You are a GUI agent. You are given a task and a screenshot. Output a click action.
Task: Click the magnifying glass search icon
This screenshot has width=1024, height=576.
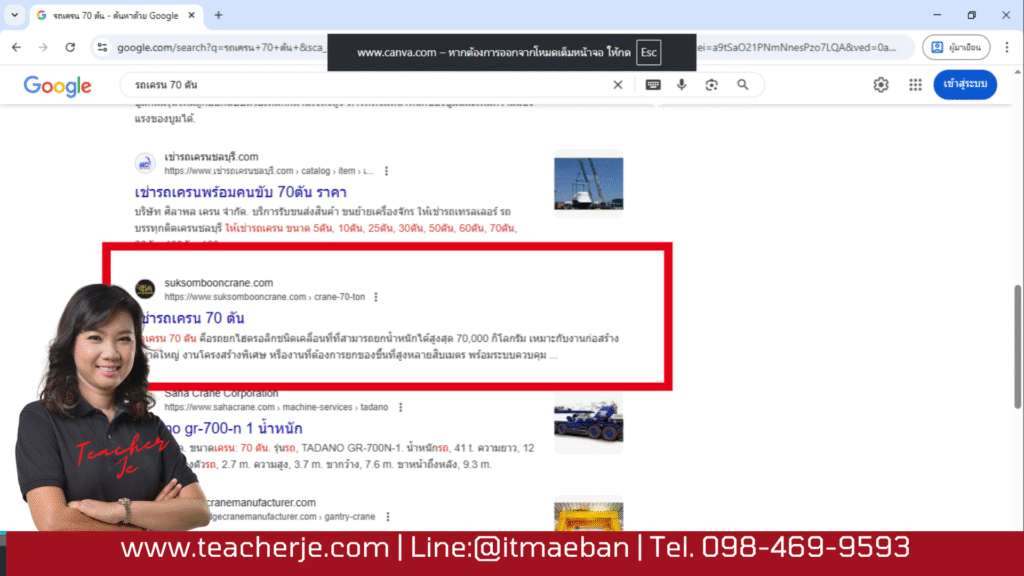(x=743, y=85)
